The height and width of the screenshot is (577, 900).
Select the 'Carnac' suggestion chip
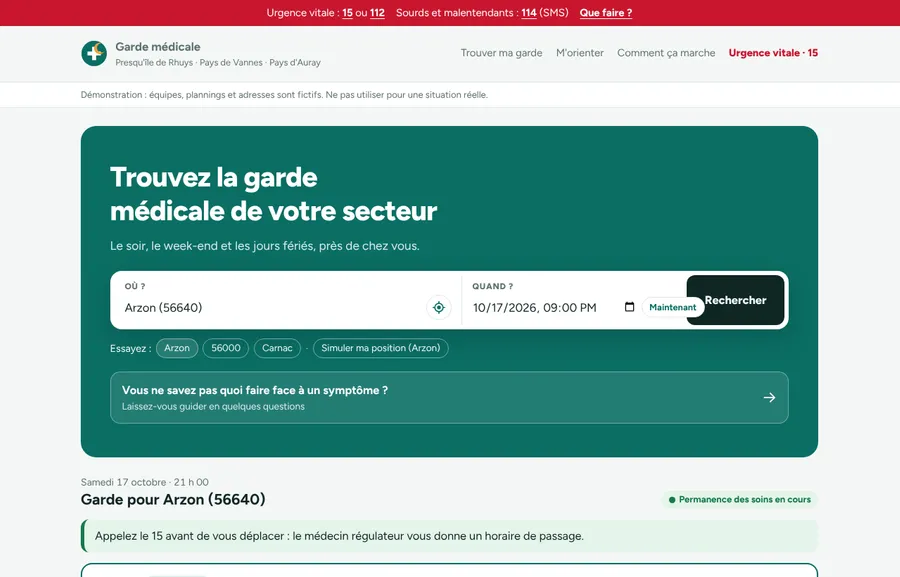(x=277, y=348)
